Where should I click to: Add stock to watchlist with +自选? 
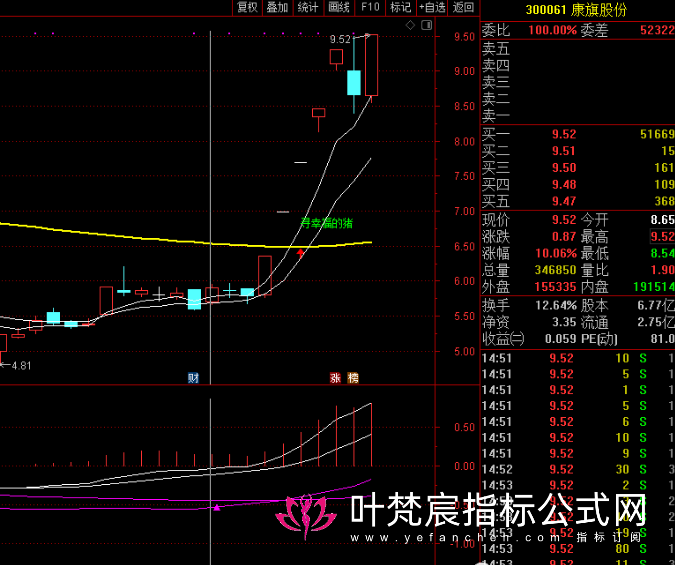coord(433,7)
